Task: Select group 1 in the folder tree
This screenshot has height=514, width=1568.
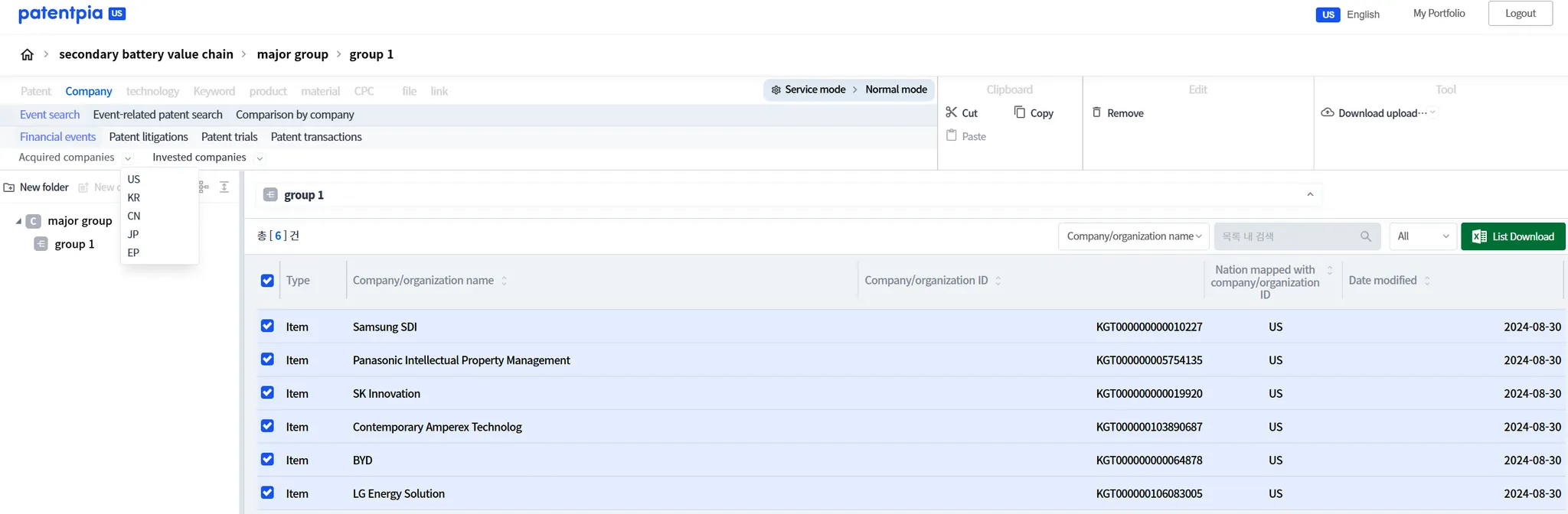Action: coord(74,244)
